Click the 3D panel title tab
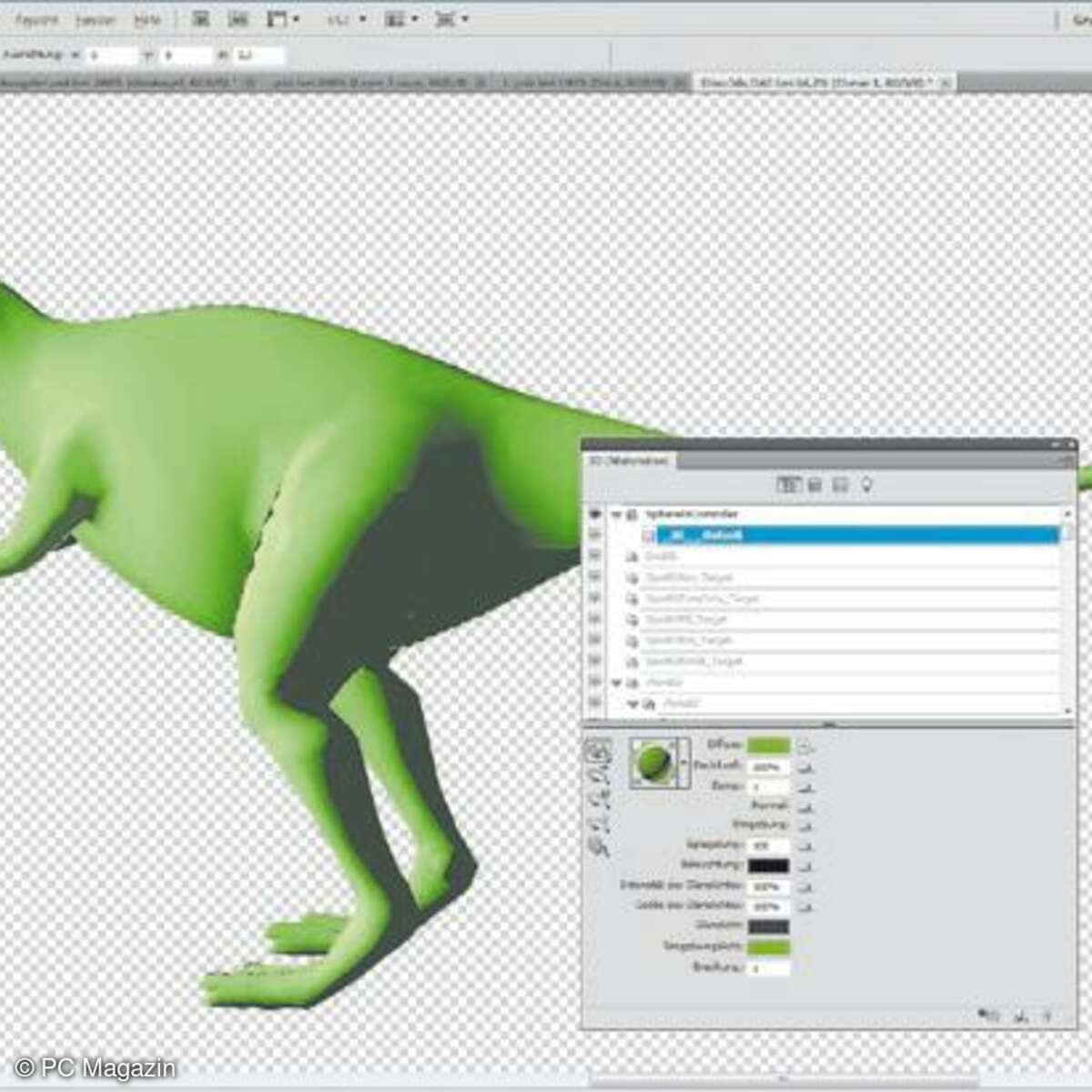The width and height of the screenshot is (1092, 1092). click(628, 460)
